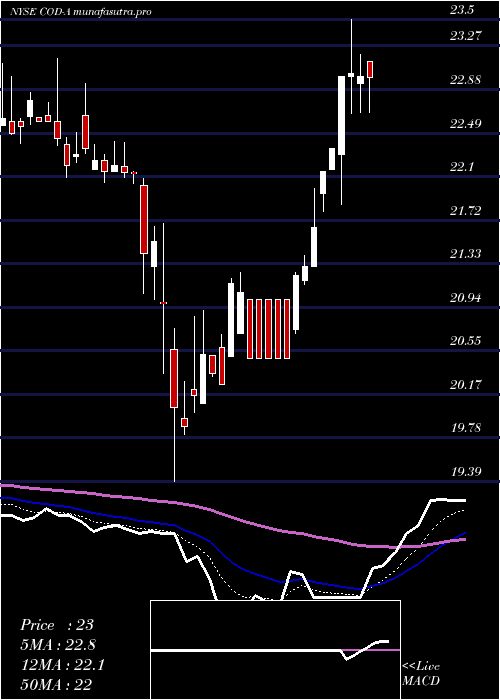Click the 19.39 price axis label
This screenshot has width=500, height=700.
(465, 472)
